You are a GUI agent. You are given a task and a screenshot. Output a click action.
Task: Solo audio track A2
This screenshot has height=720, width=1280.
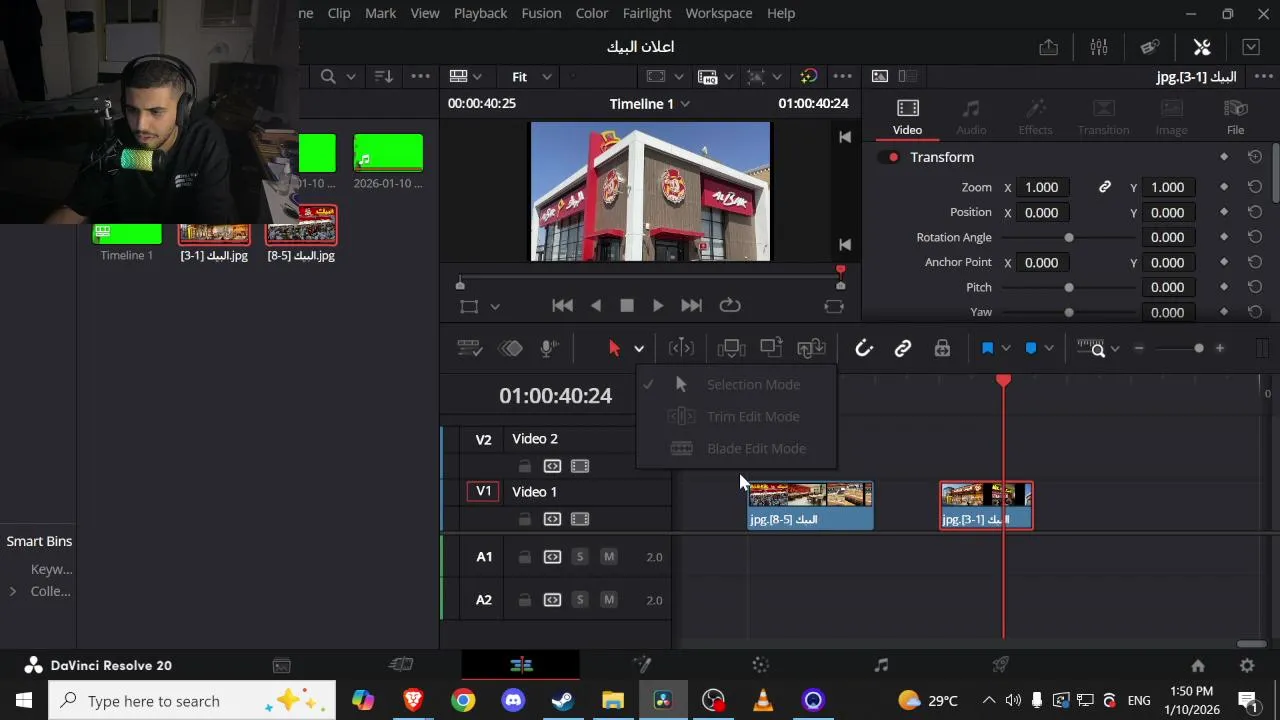pos(580,600)
